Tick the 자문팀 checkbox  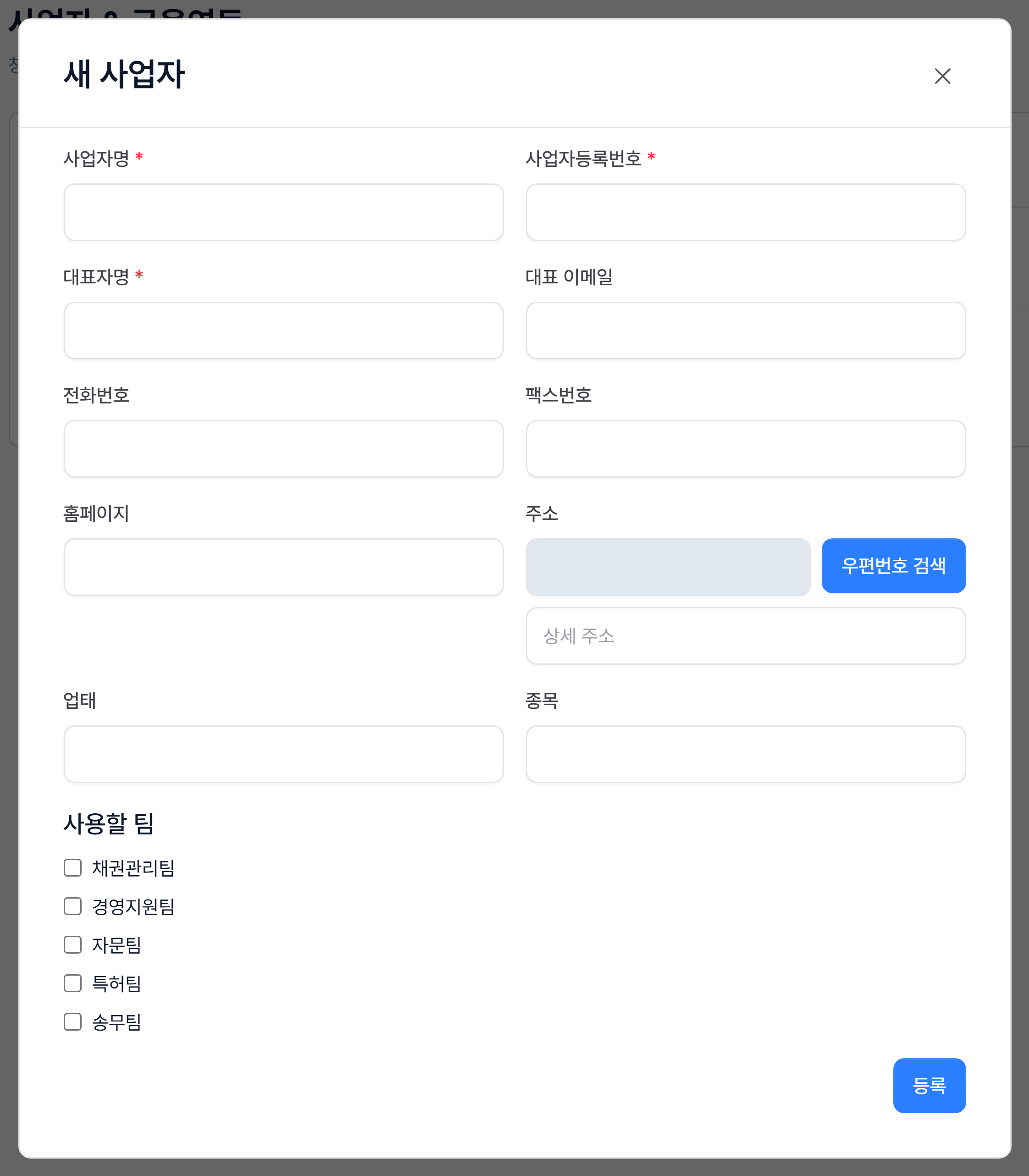click(x=72, y=944)
